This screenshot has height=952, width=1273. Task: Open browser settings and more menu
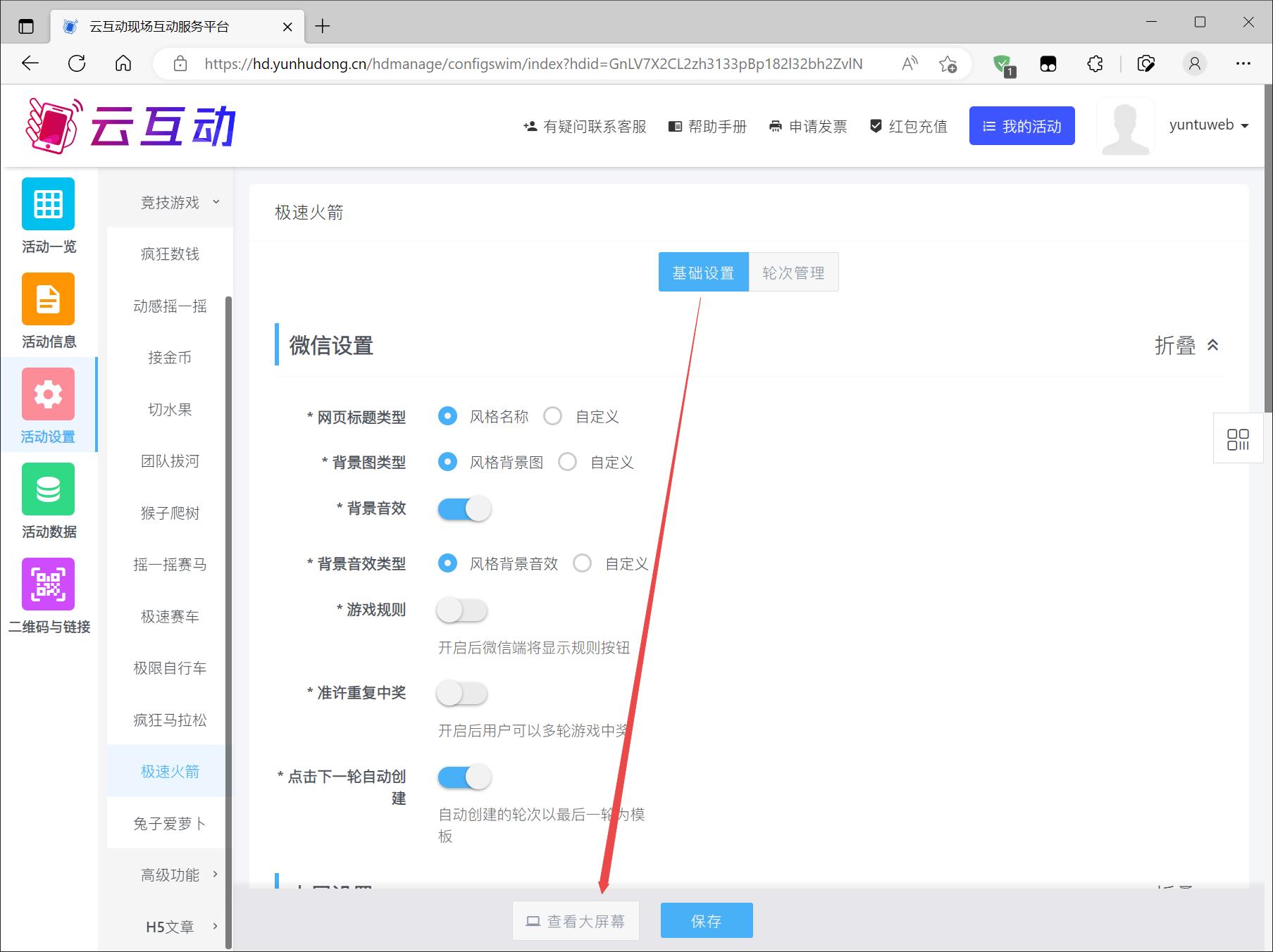(1243, 64)
